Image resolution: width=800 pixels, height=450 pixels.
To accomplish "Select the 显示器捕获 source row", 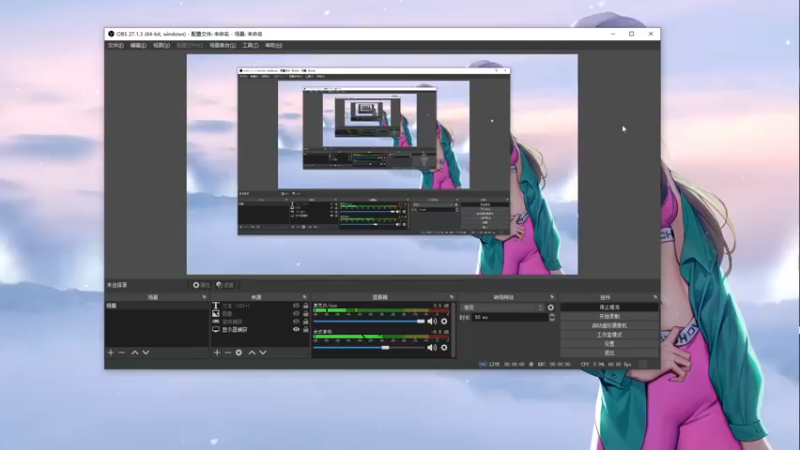I will click(x=260, y=330).
